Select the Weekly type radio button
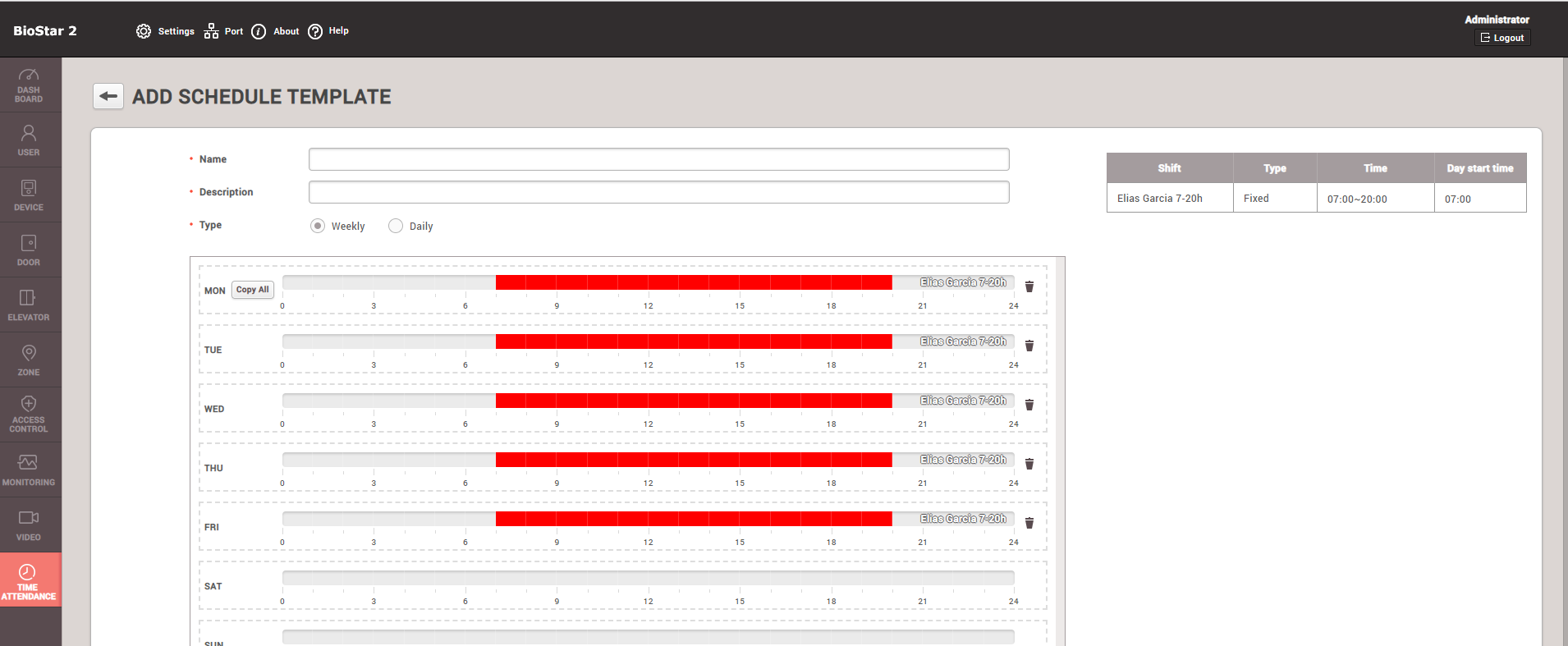This screenshot has height=646, width=1568. coord(318,226)
